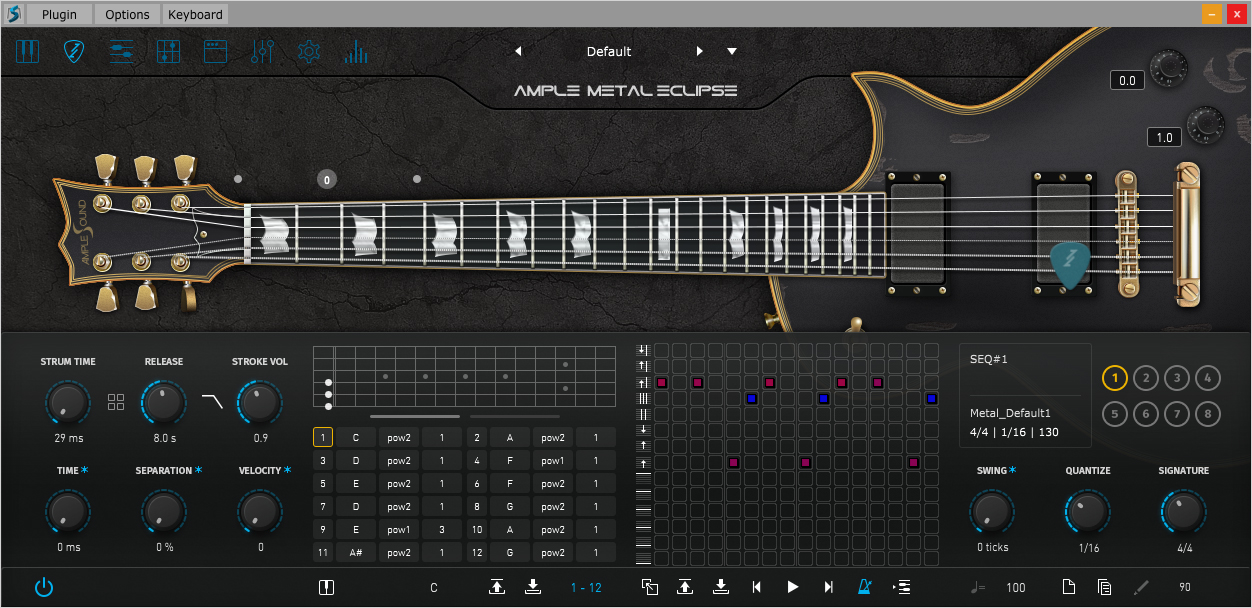1252x608 pixels.
Task: Click sequencer import download icon
Action: (720, 587)
